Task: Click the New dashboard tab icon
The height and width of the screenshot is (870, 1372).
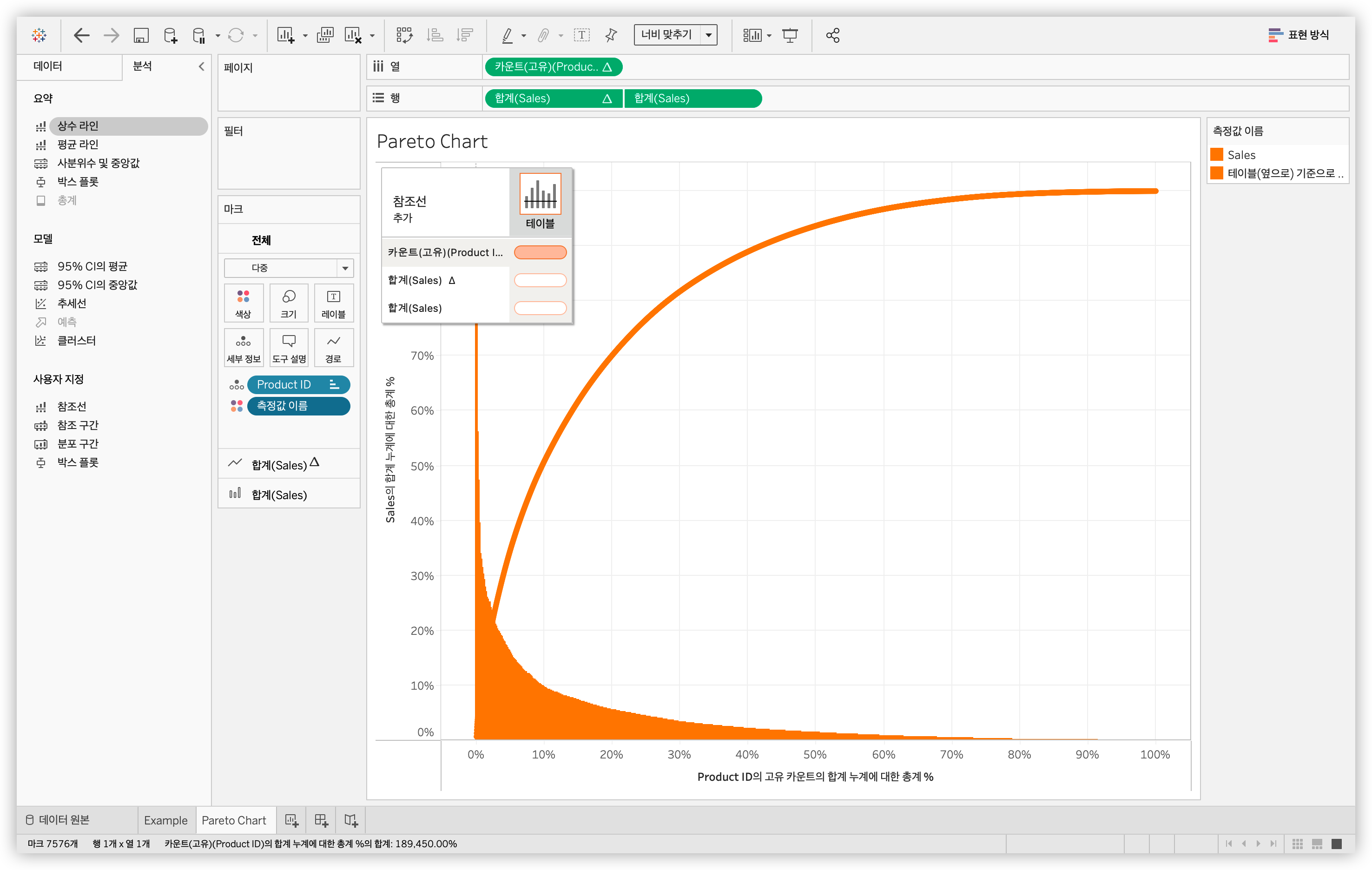Action: [321, 820]
